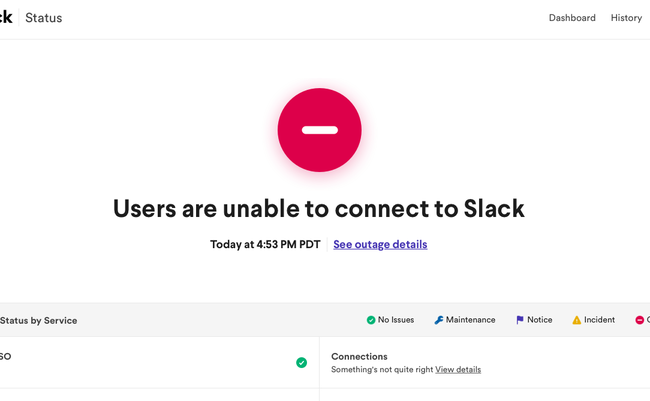This screenshot has width=650, height=401.
Task: Click the blue Notice flag icon
Action: pos(520,320)
